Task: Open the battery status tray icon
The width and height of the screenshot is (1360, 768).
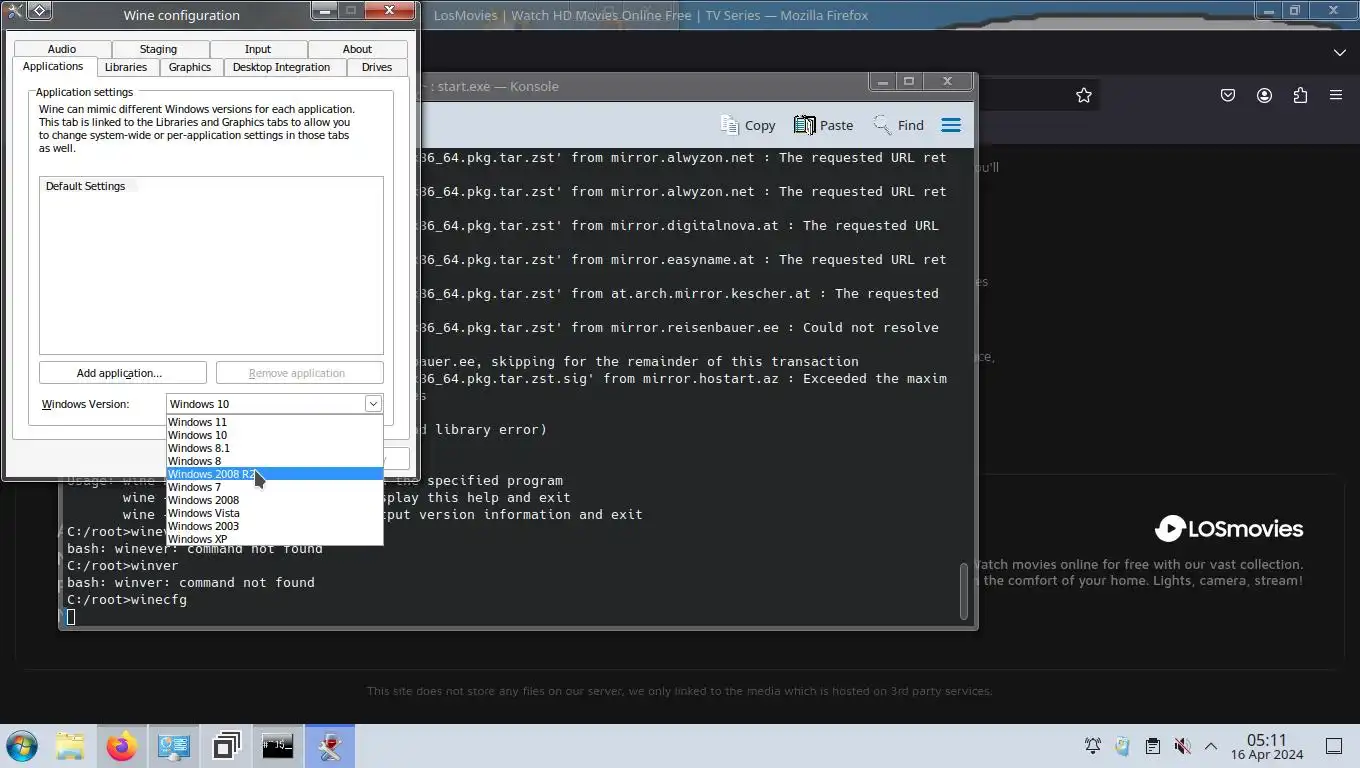Action: [1122, 746]
